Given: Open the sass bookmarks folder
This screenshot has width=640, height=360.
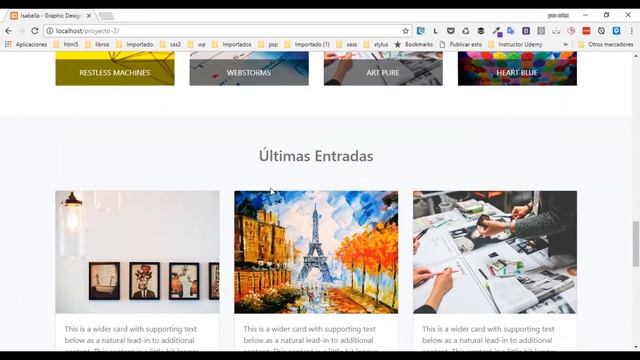Looking at the screenshot, I should point(347,44).
